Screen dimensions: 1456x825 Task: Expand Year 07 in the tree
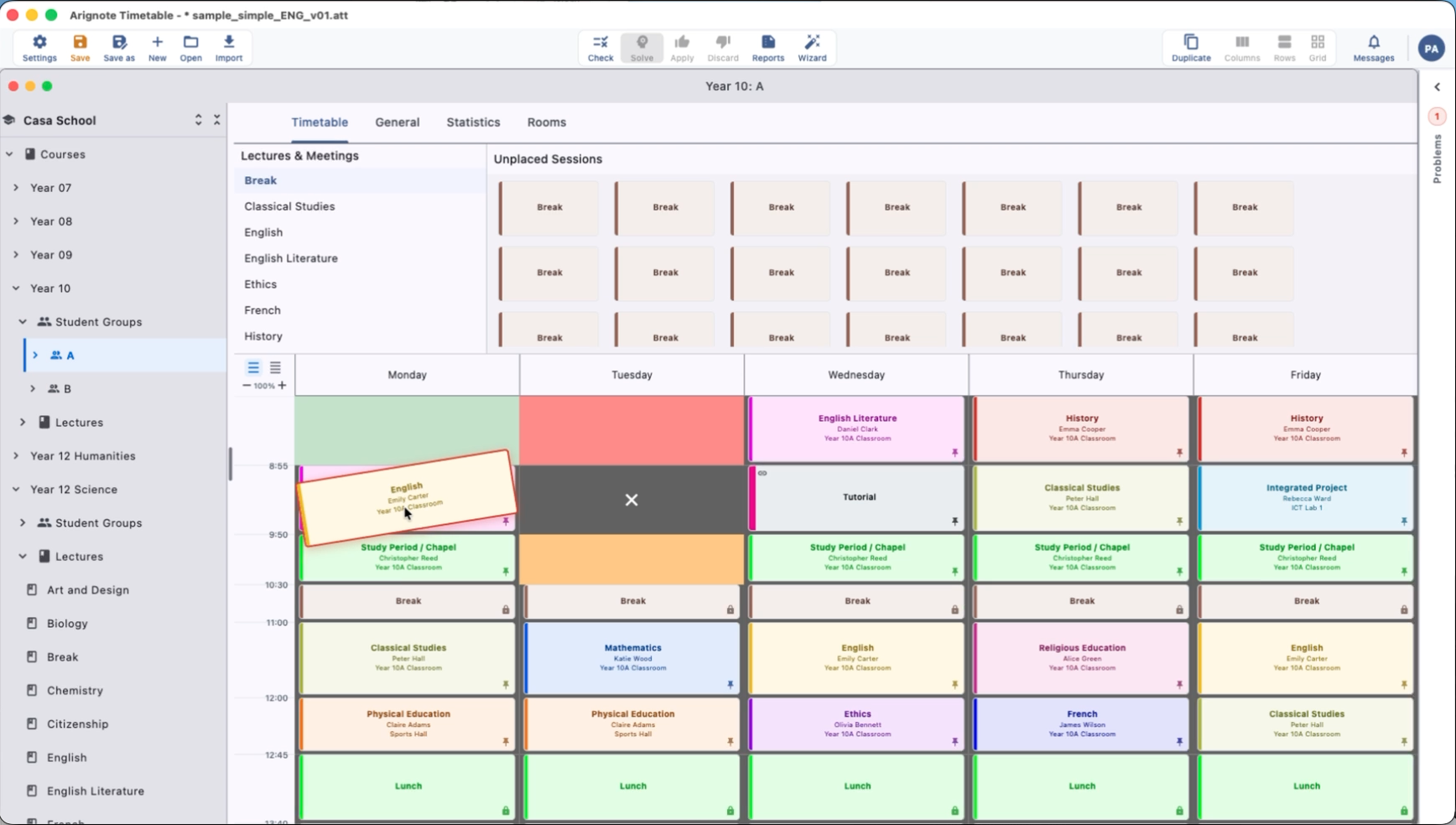pos(16,188)
